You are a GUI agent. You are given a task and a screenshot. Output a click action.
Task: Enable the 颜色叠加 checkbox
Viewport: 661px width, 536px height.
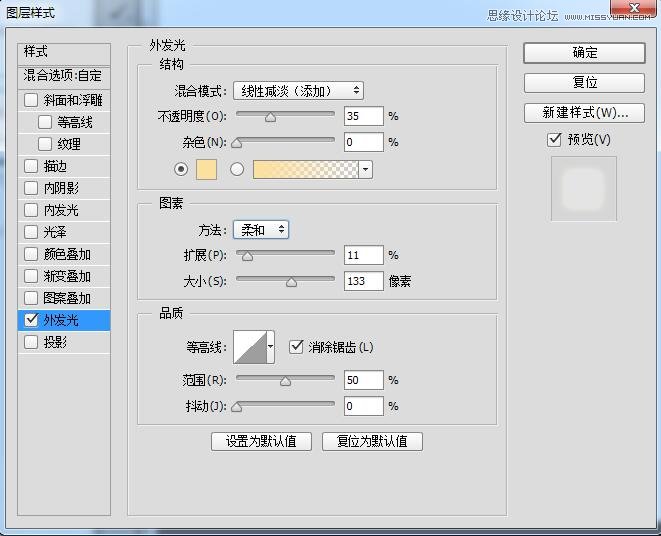click(31, 254)
